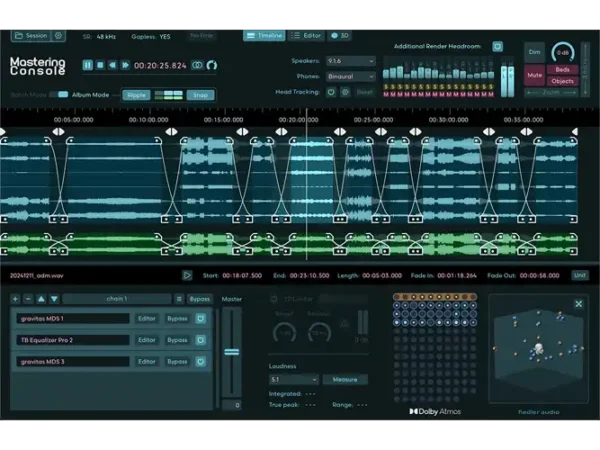This screenshot has height=450, width=600.
Task: Click the Start time 00:18:07.500 value
Action: (242, 276)
